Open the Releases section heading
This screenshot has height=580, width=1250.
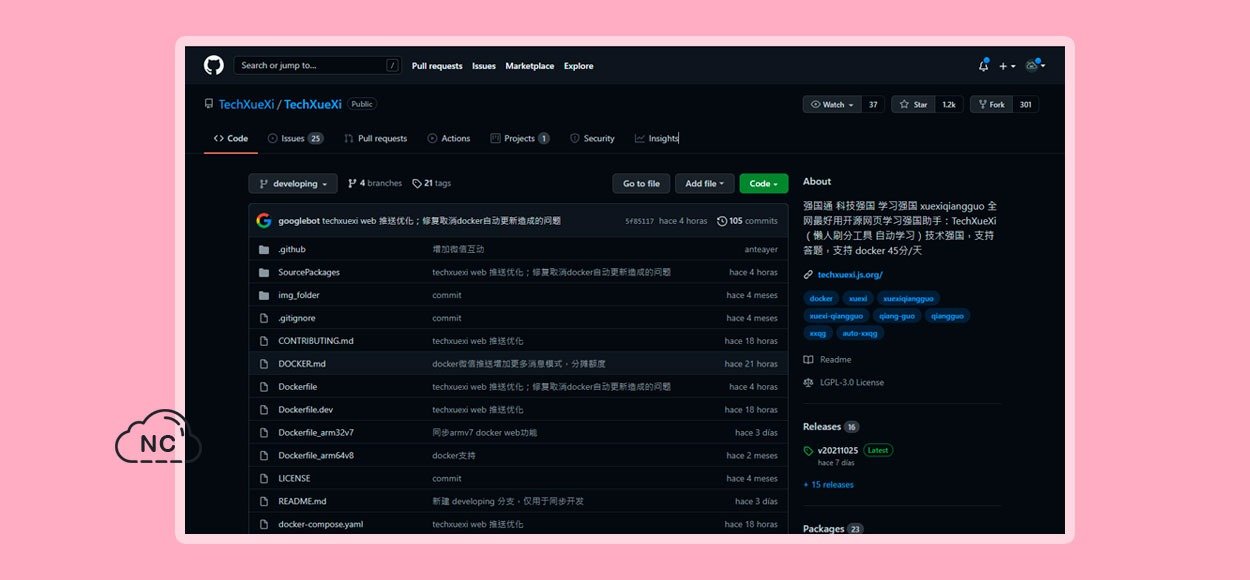point(822,427)
